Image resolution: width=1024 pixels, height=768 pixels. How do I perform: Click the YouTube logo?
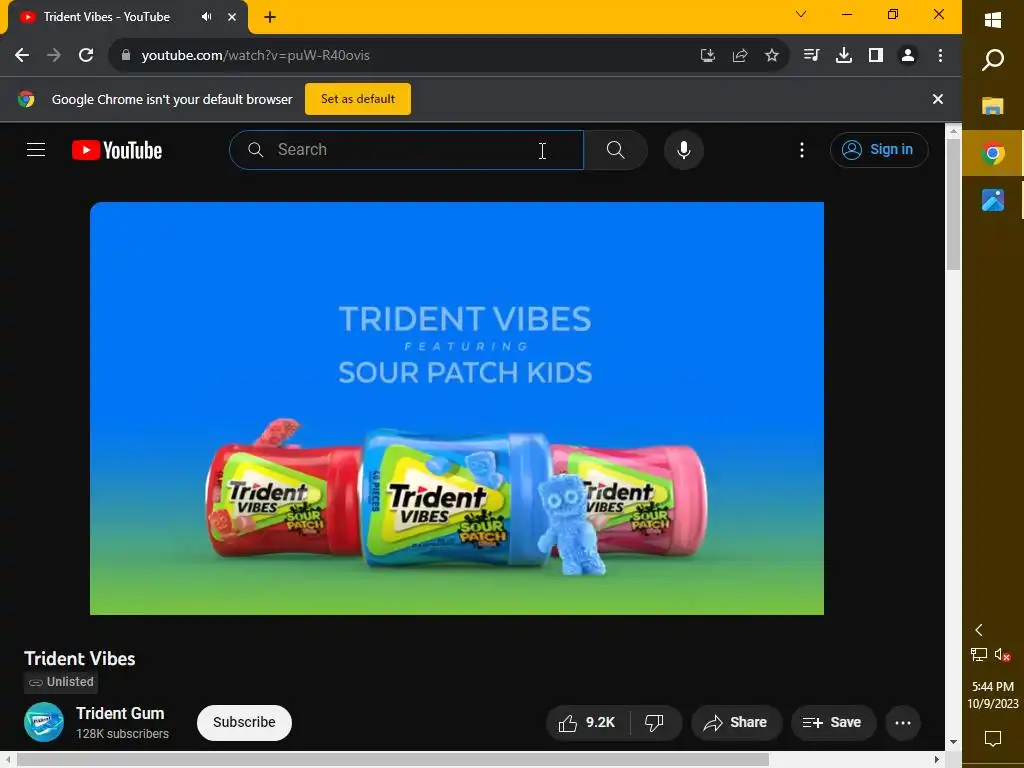(x=117, y=150)
